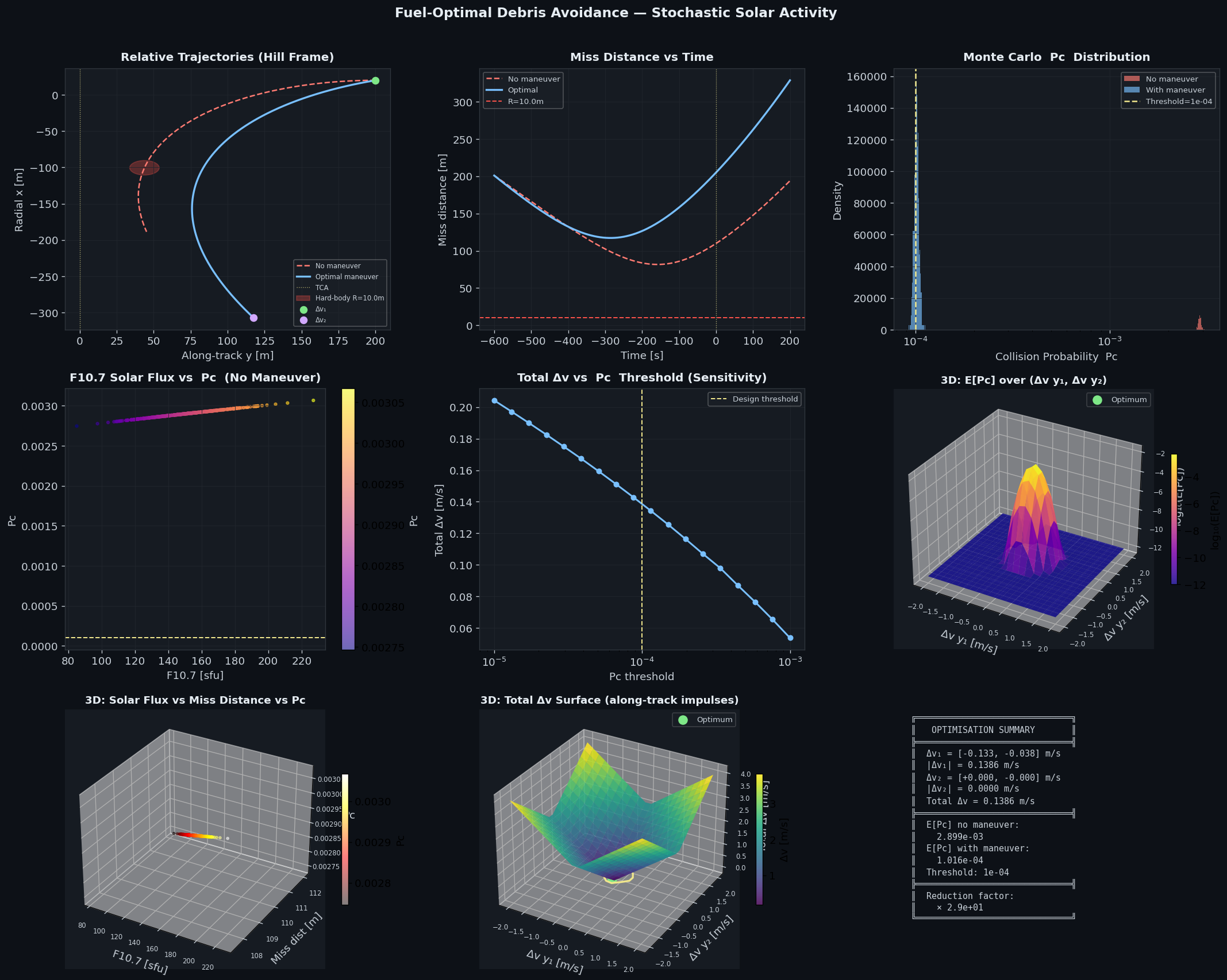The width and height of the screenshot is (1227, 980).
Task: Click 'No maneuver' in the Monte Carlo legend
Action: [1172, 79]
